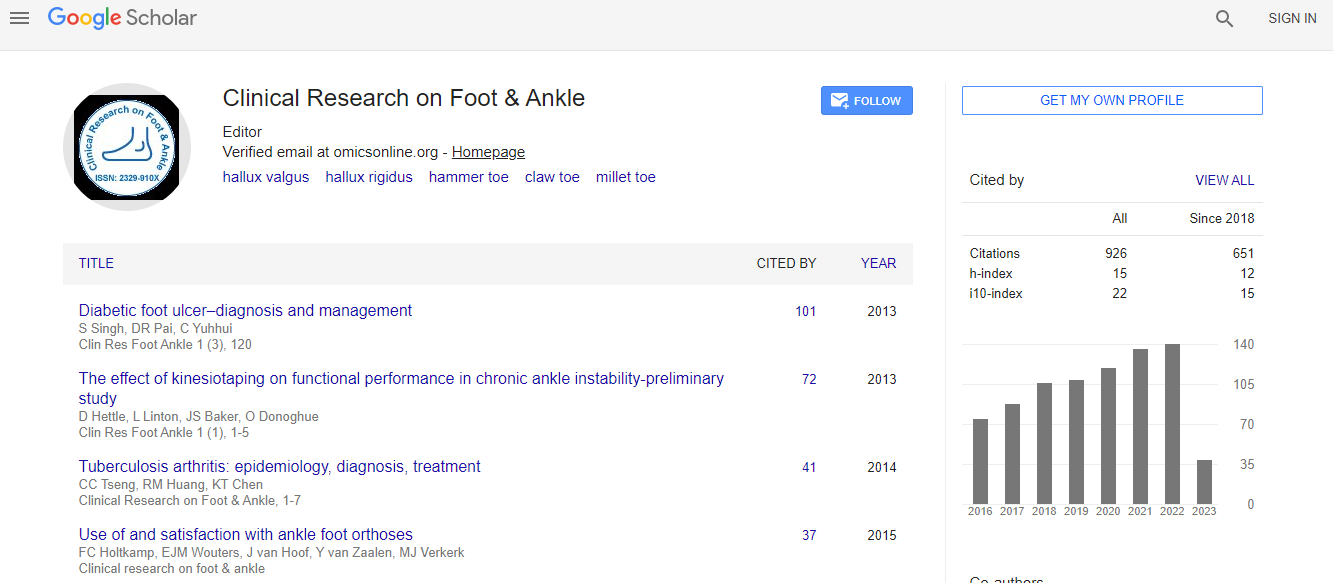Screen dimensions: 1333x583
Task: Open Tuberculosis arthritis article title
Action: click(279, 466)
